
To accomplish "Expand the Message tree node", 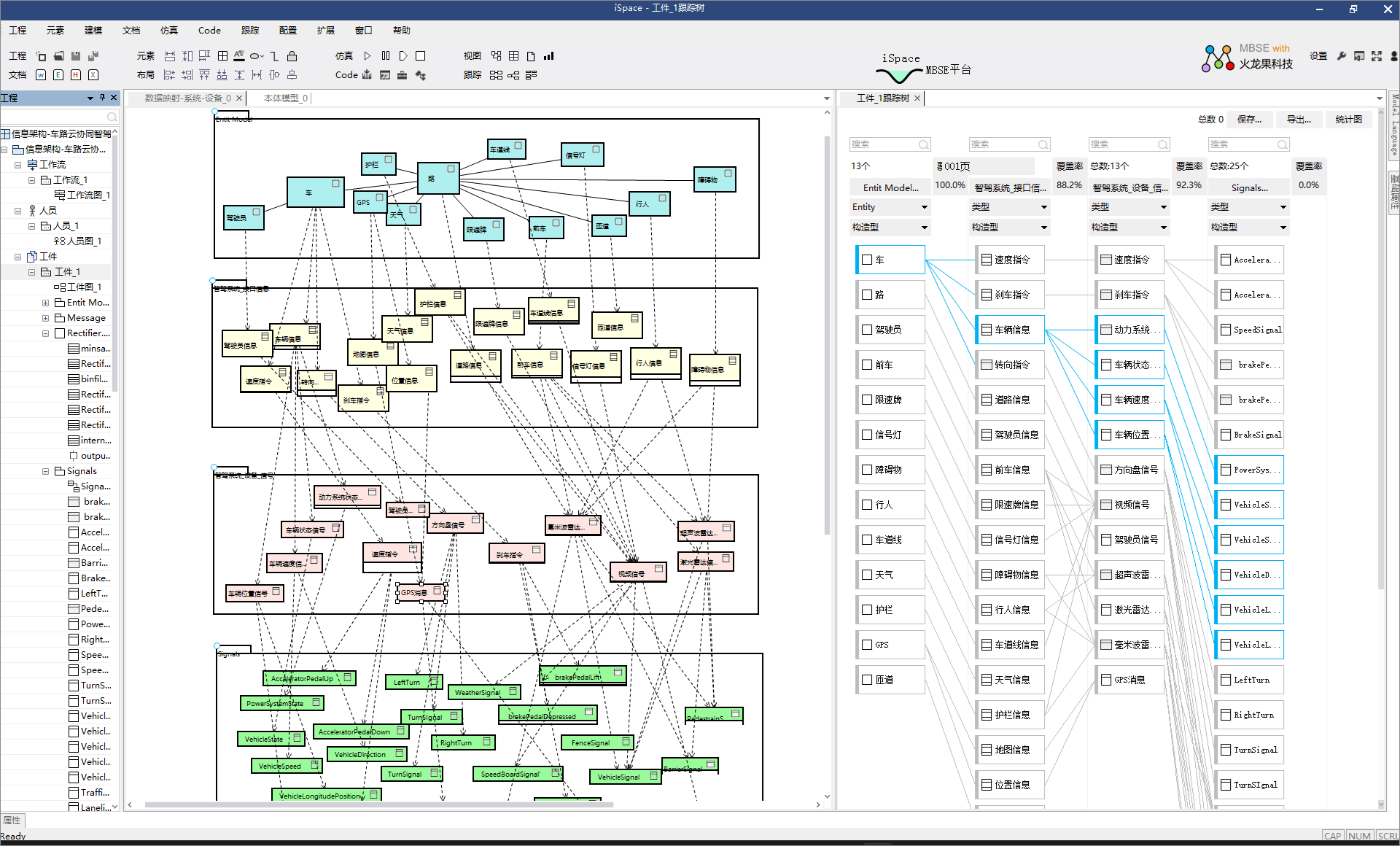I will pyautogui.click(x=45, y=318).
